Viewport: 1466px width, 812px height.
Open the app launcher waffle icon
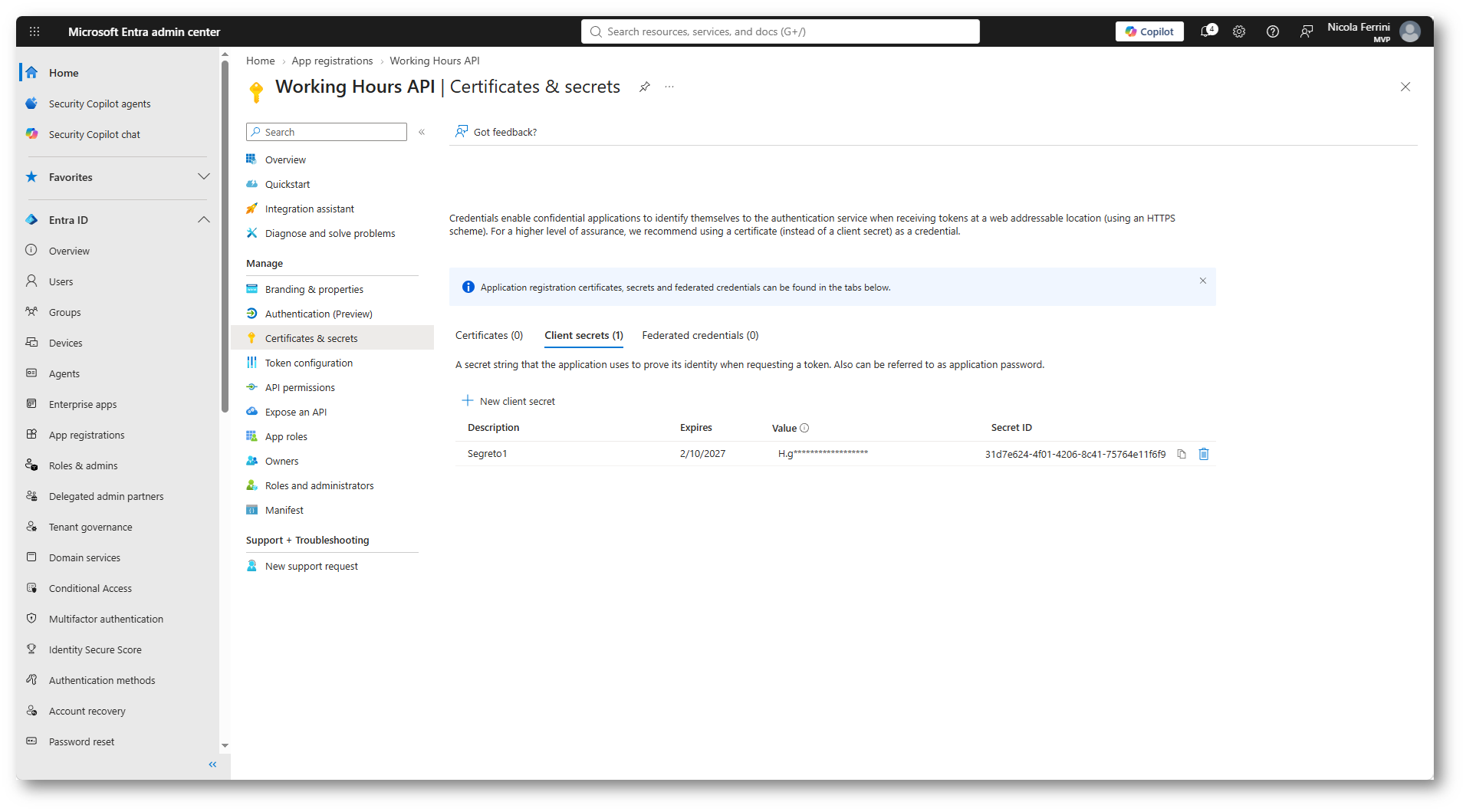[35, 31]
